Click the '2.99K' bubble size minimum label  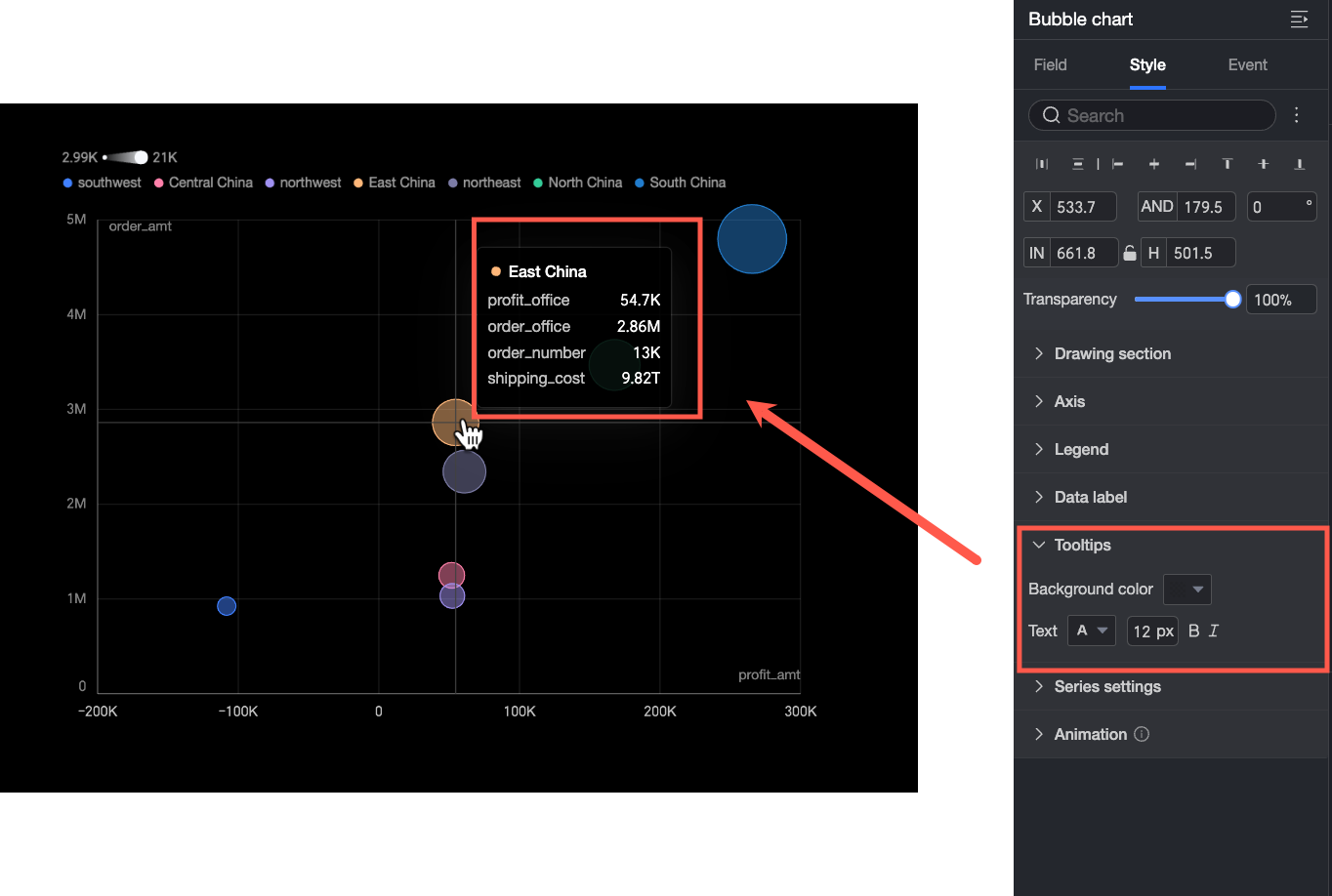point(80,157)
